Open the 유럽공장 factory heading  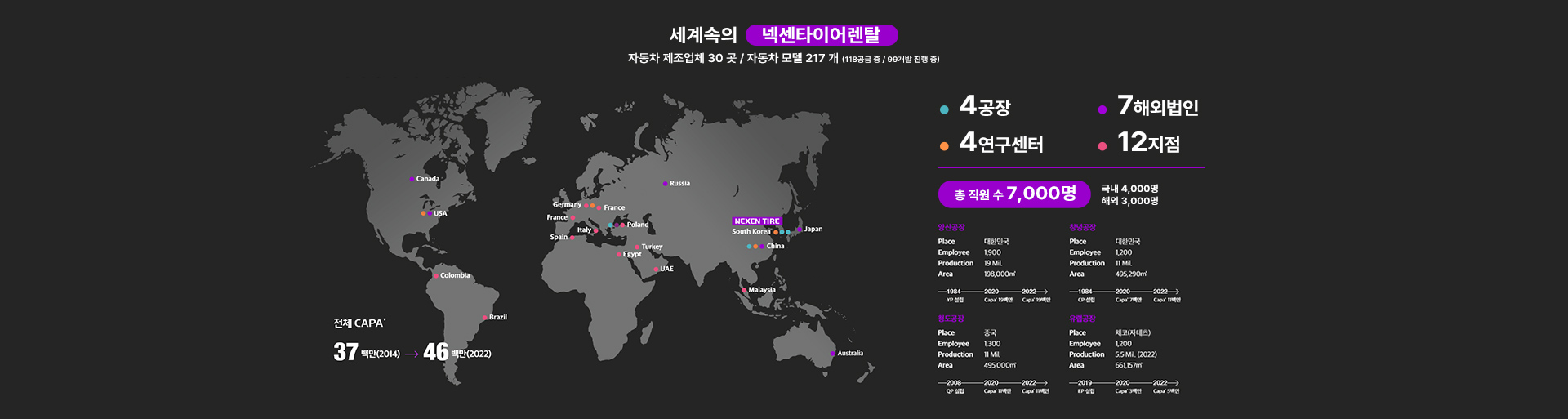[x=1082, y=319]
